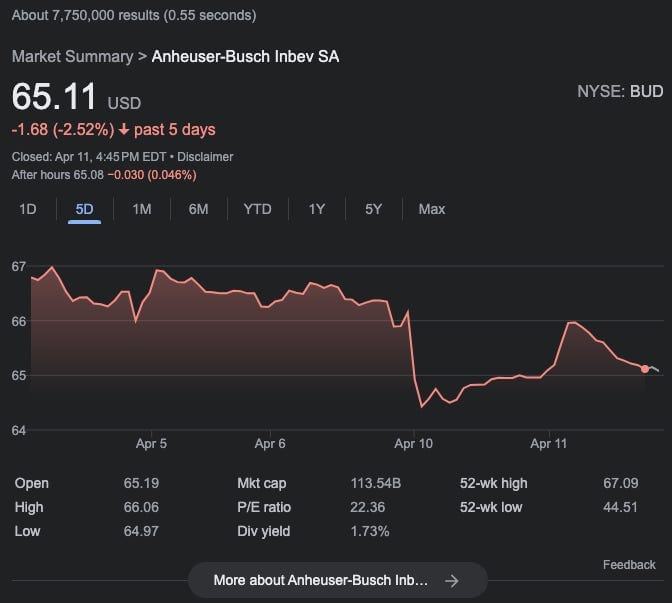672x603 pixels.
Task: Click the NYSE: BUD ticker label
Action: tap(620, 91)
